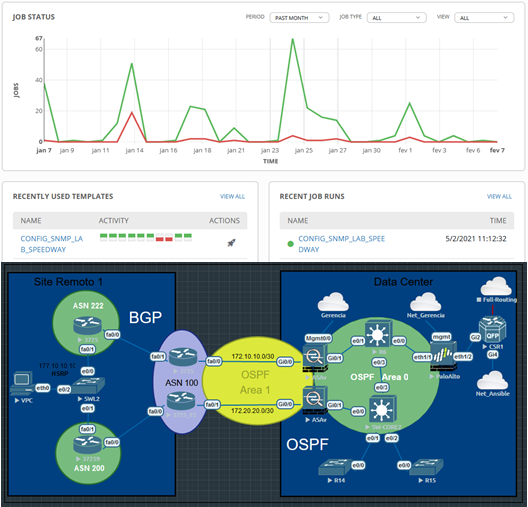Click the Site Remoto 1 title
528x507 pixels.
click(68, 282)
